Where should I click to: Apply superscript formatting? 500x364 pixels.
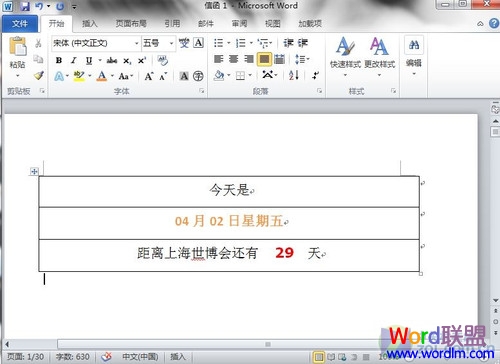tap(142, 60)
